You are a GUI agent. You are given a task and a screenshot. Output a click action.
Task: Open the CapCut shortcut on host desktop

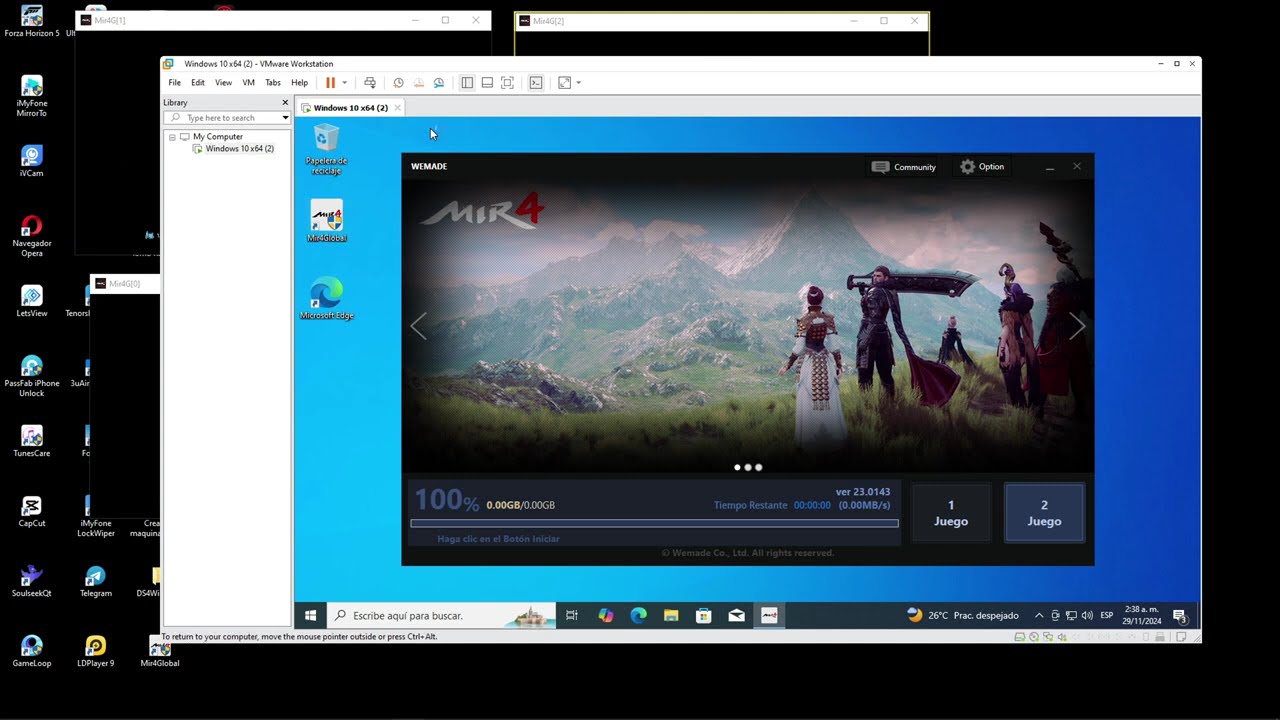32,511
